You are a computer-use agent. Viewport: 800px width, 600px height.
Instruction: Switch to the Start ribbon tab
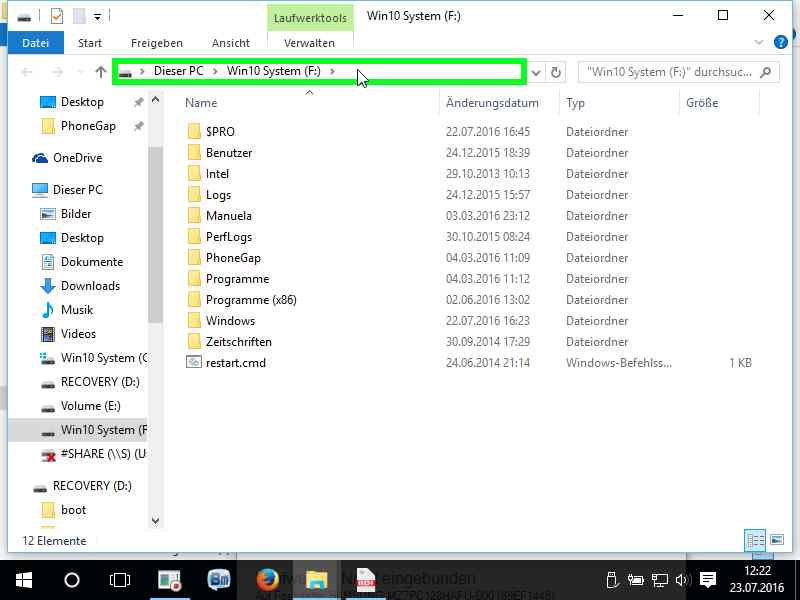[90, 43]
